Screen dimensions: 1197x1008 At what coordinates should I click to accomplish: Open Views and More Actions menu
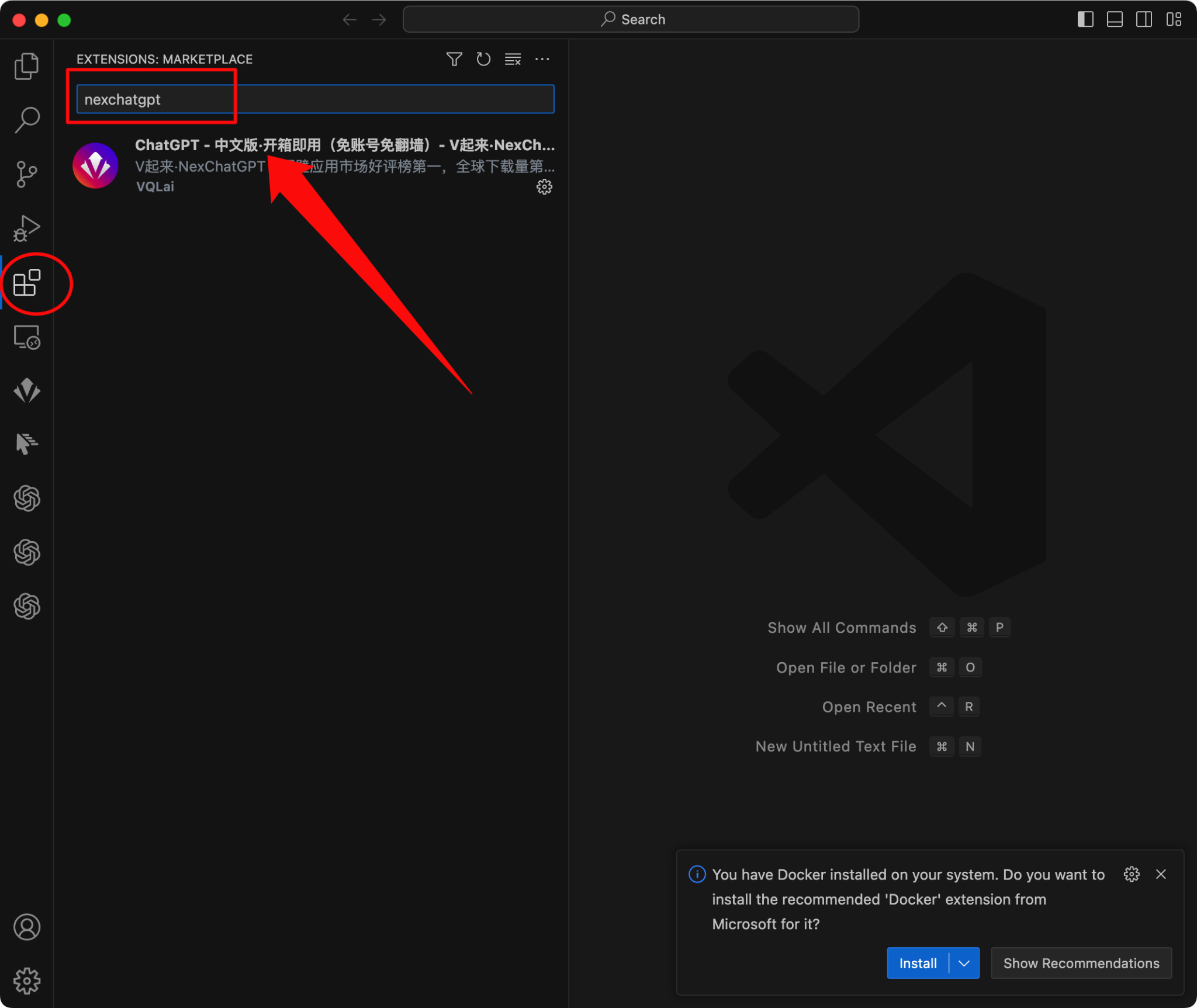click(x=542, y=59)
